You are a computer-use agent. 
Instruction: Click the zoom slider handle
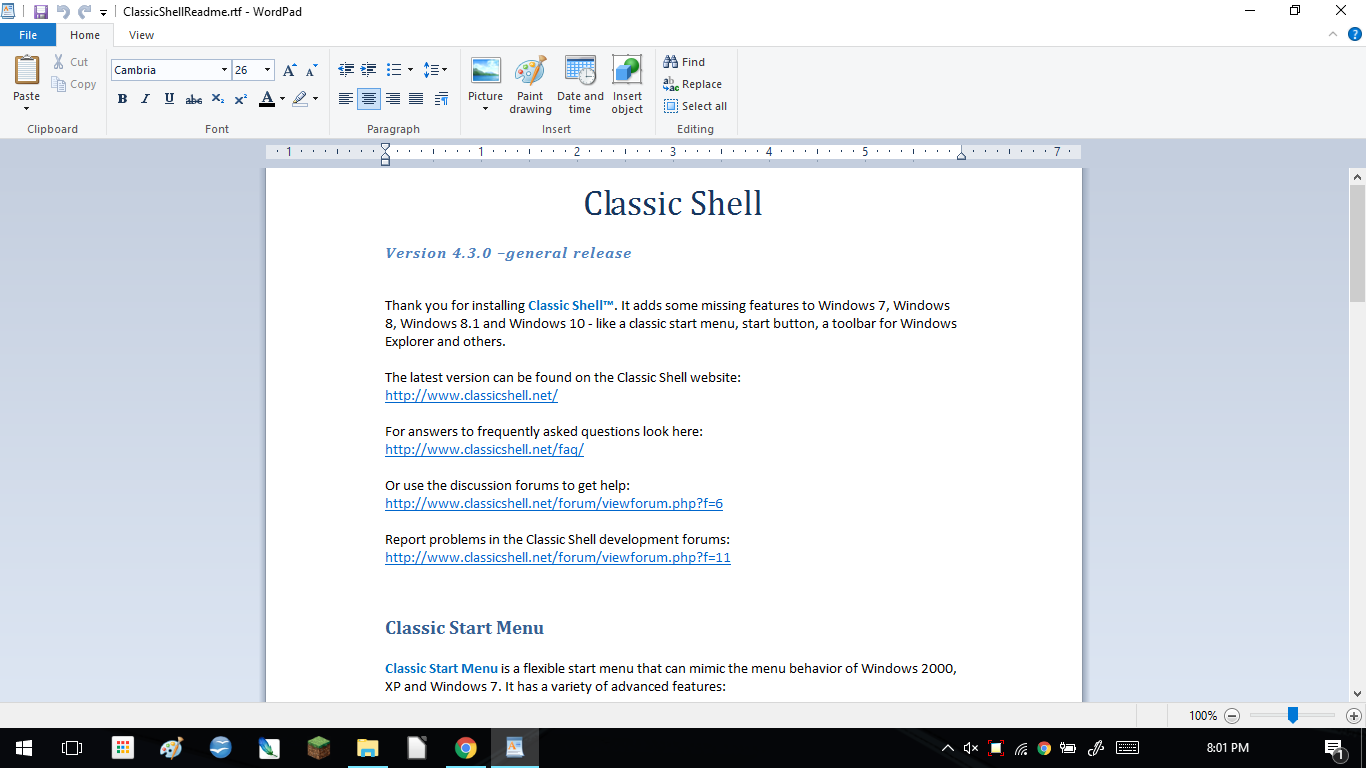(x=1293, y=715)
